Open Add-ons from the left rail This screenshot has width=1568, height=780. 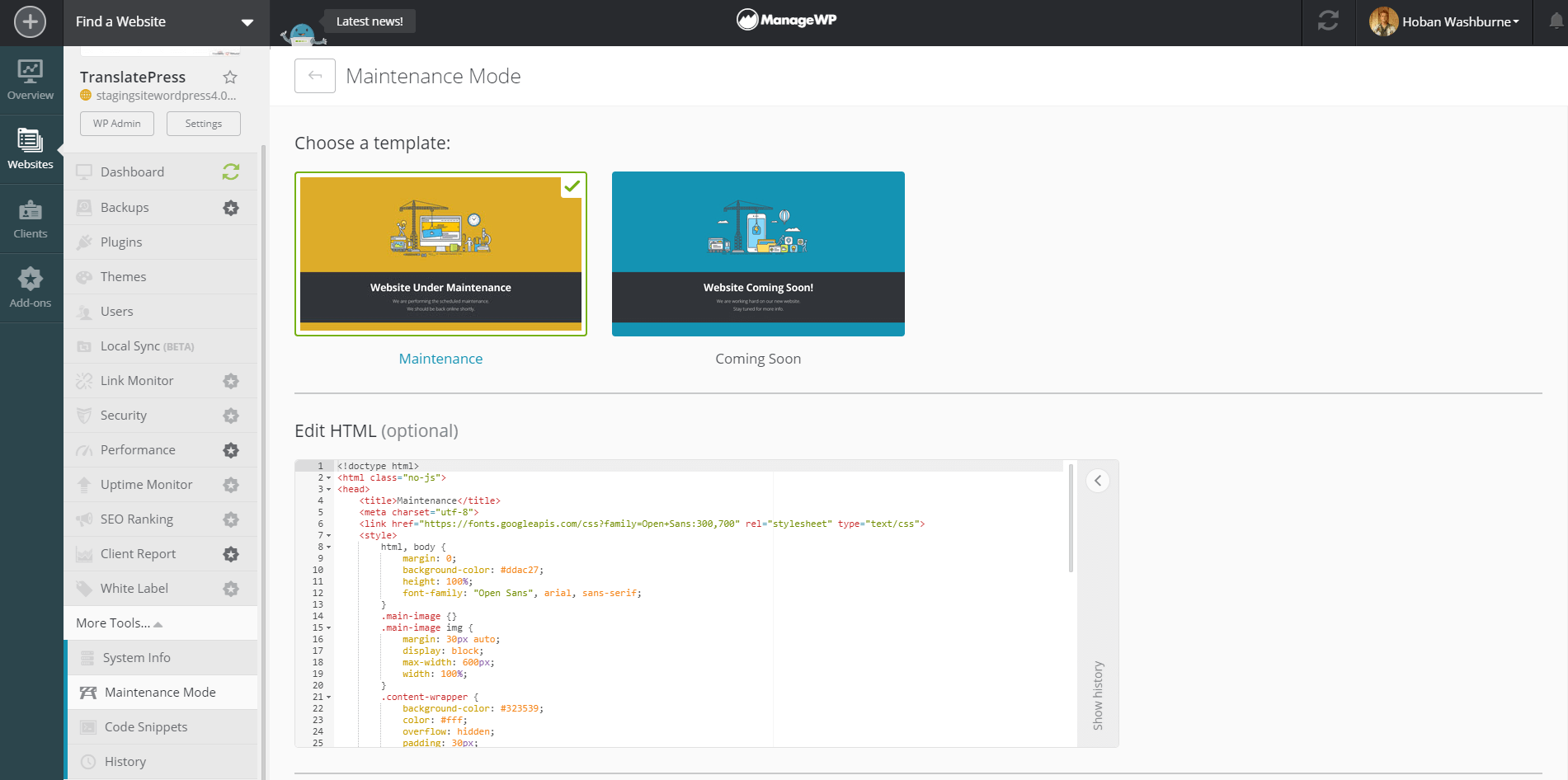click(31, 288)
